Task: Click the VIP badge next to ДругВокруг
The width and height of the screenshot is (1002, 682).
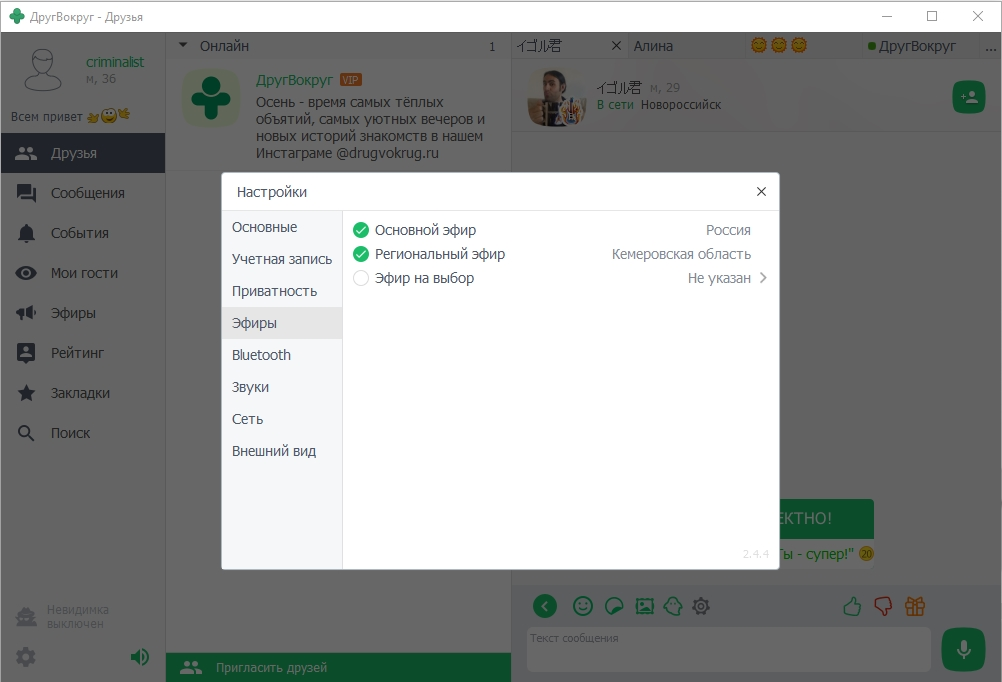Action: pos(351,80)
